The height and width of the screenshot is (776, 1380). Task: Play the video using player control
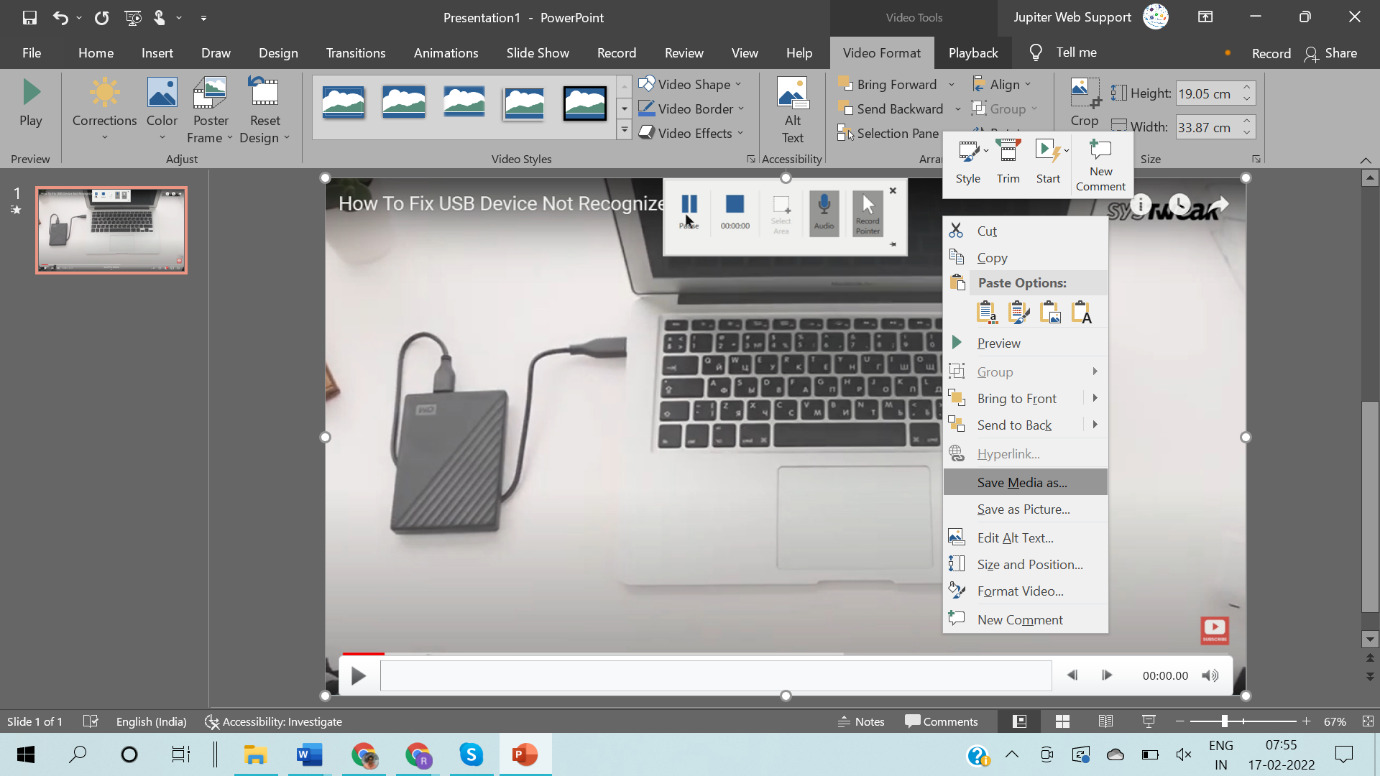[358, 676]
